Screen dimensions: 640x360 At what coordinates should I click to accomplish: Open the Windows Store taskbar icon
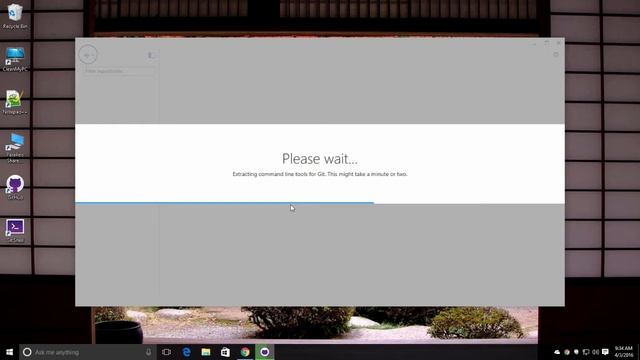(x=225, y=352)
